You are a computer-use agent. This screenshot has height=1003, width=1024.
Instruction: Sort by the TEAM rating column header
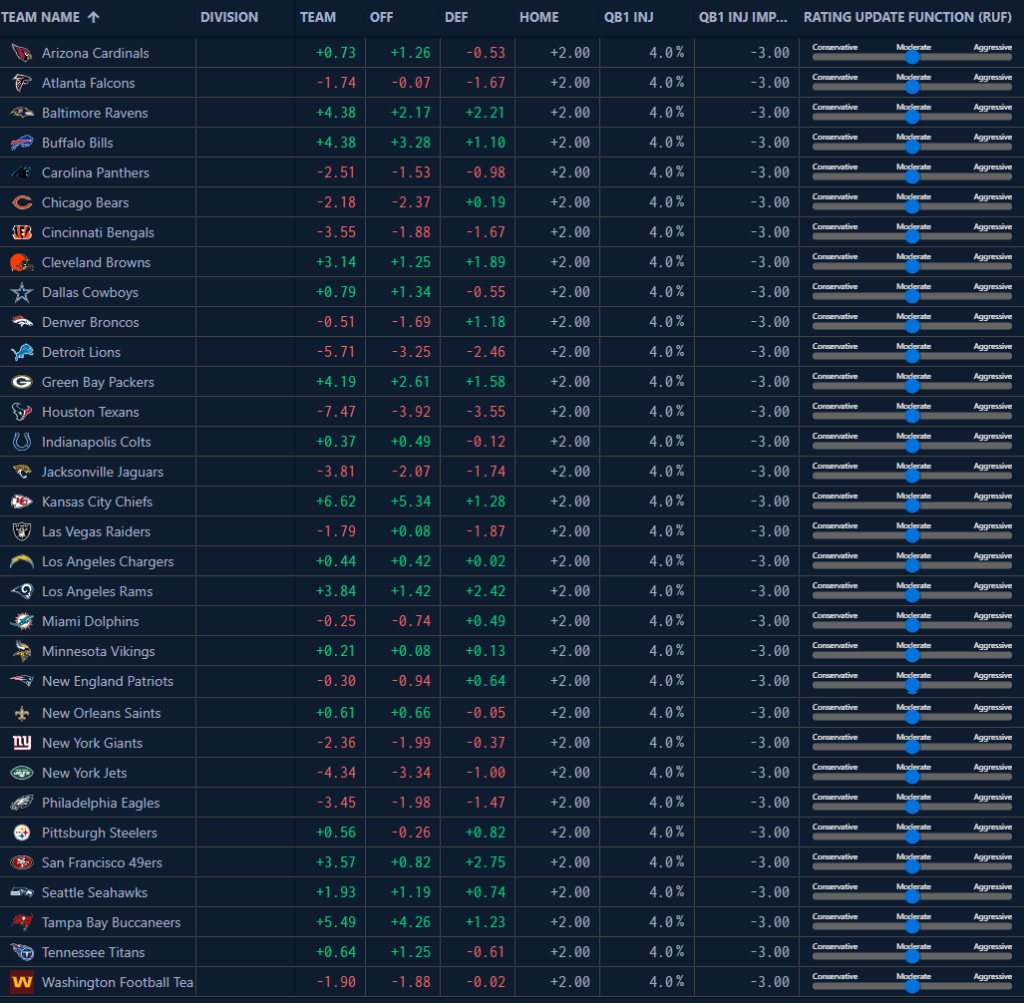318,17
